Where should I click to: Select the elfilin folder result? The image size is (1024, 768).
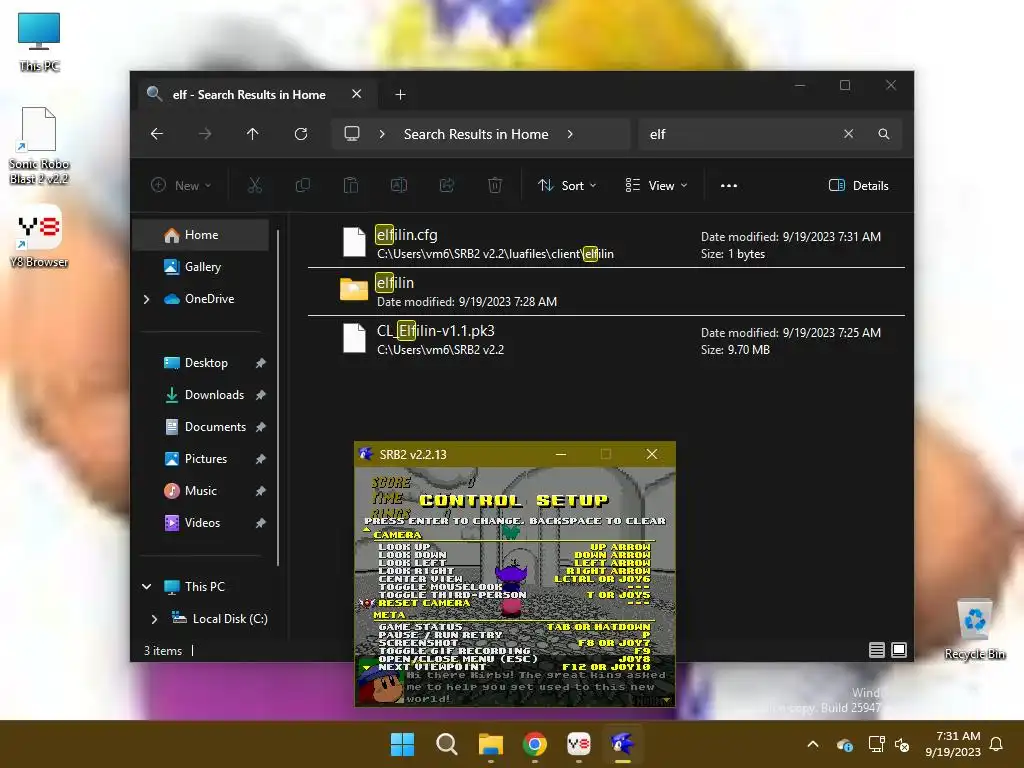tap(606, 292)
